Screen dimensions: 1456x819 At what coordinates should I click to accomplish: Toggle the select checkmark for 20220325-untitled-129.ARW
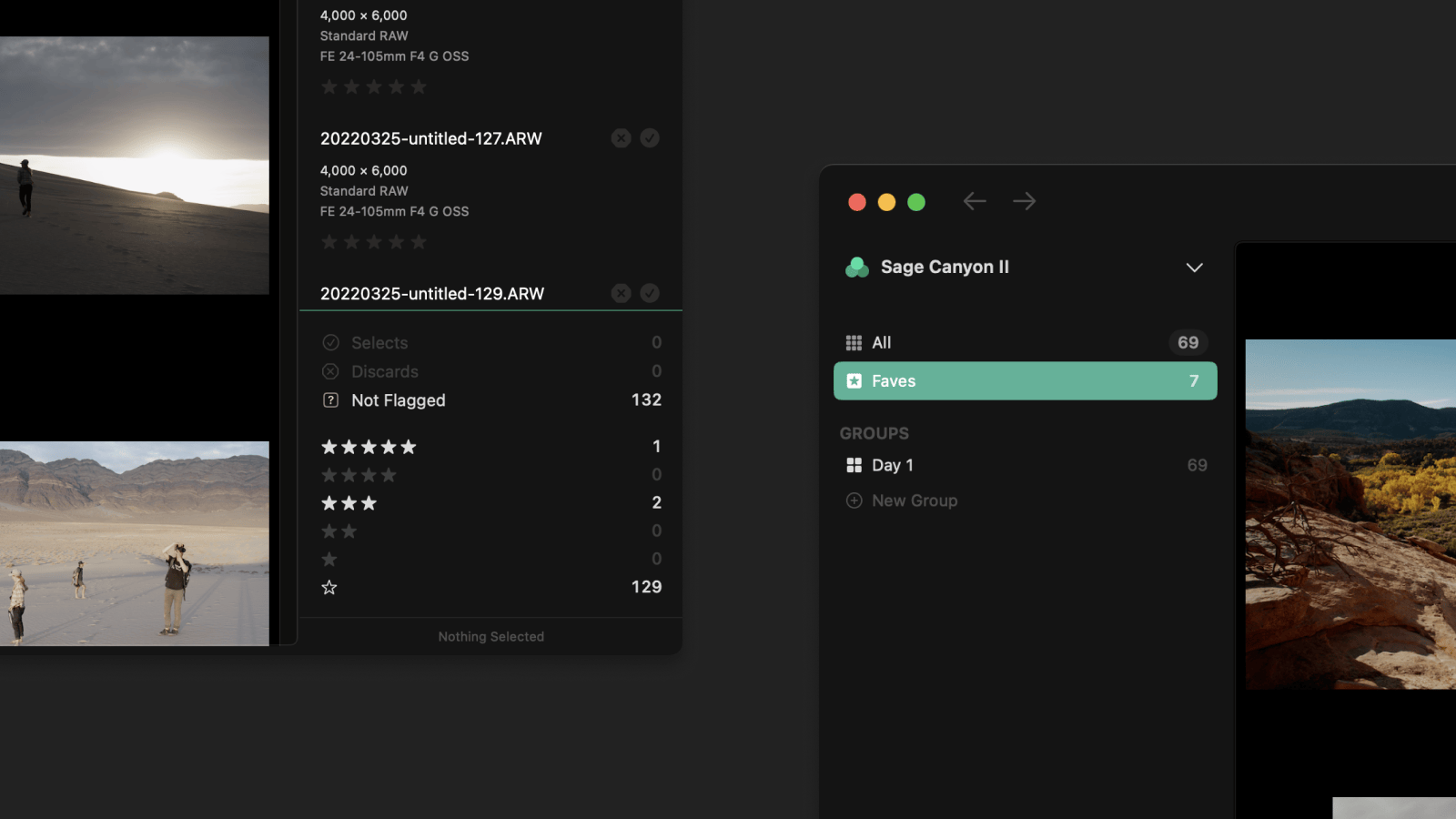[x=650, y=293]
